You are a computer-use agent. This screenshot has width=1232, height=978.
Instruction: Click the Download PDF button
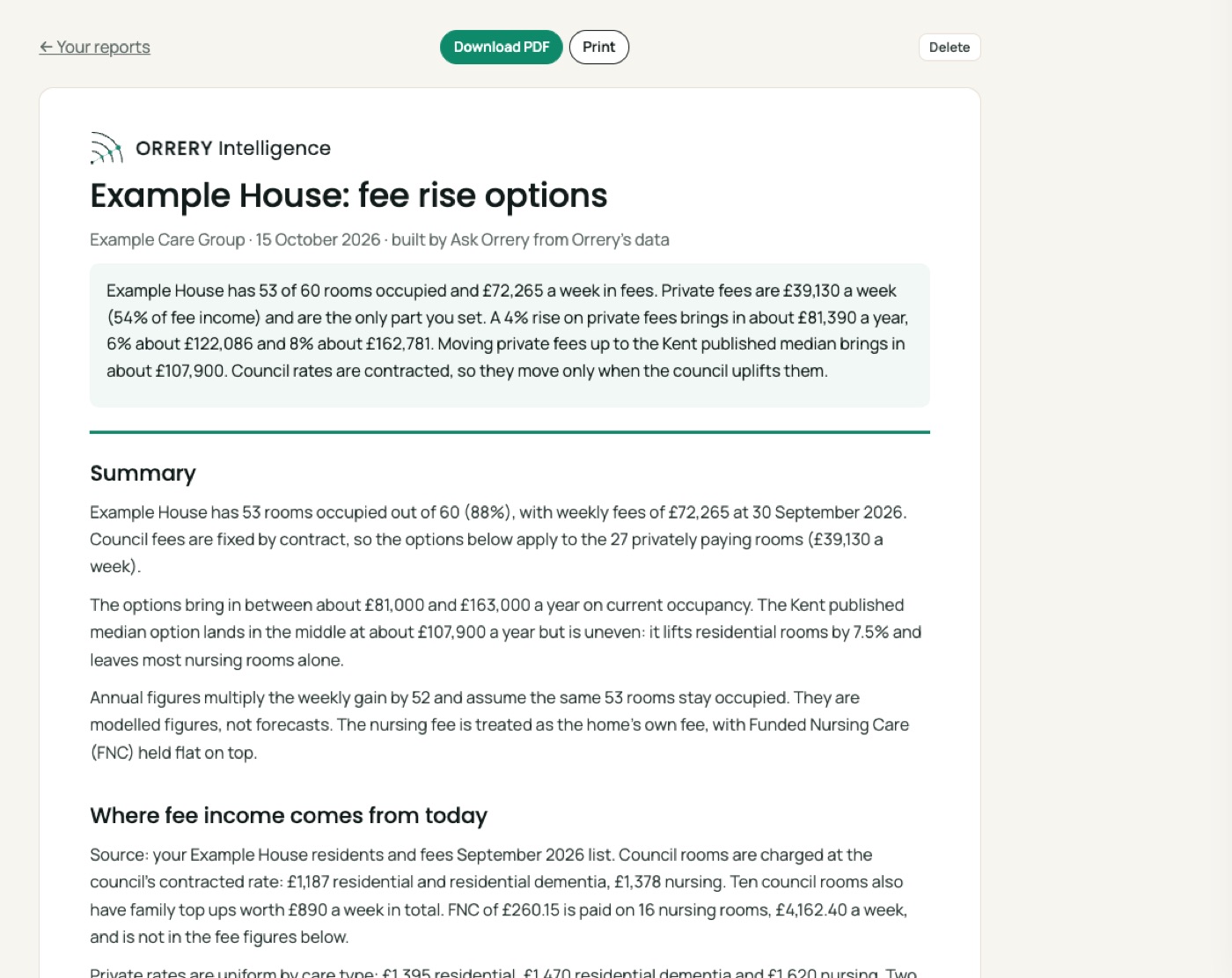point(501,47)
